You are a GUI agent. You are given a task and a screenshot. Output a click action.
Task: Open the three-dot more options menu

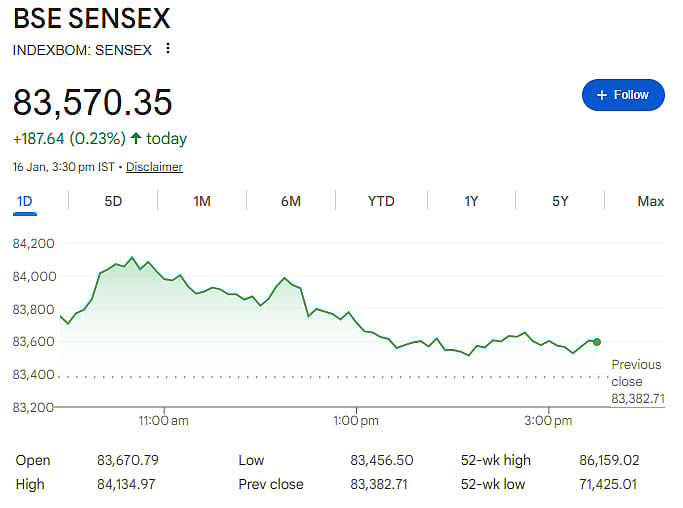(168, 49)
